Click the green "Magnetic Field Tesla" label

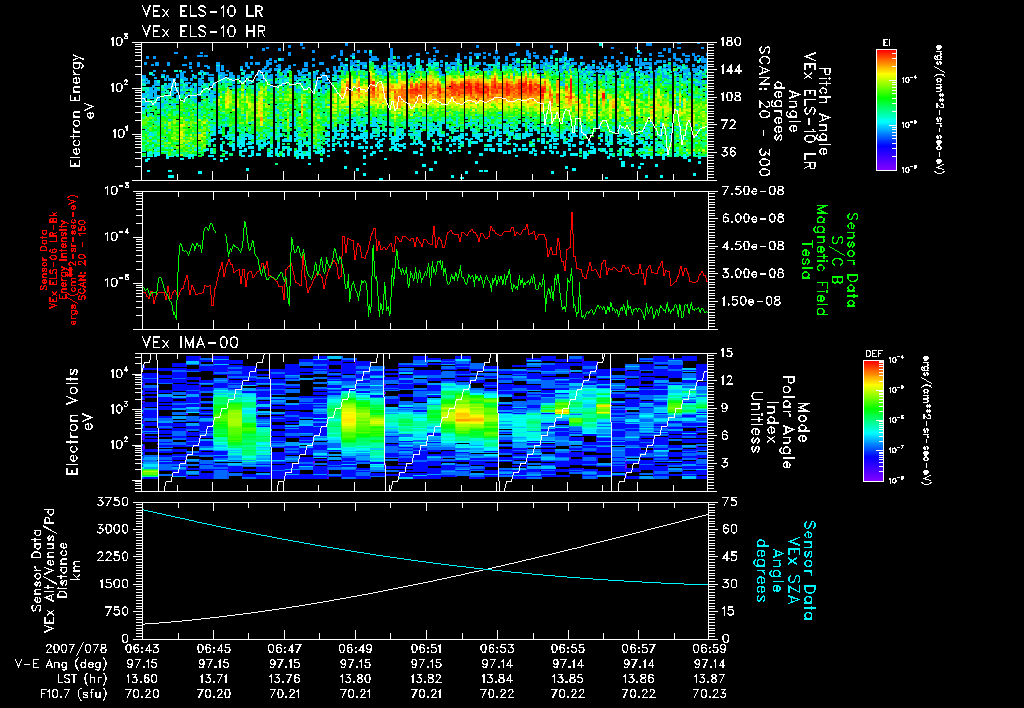tap(814, 260)
